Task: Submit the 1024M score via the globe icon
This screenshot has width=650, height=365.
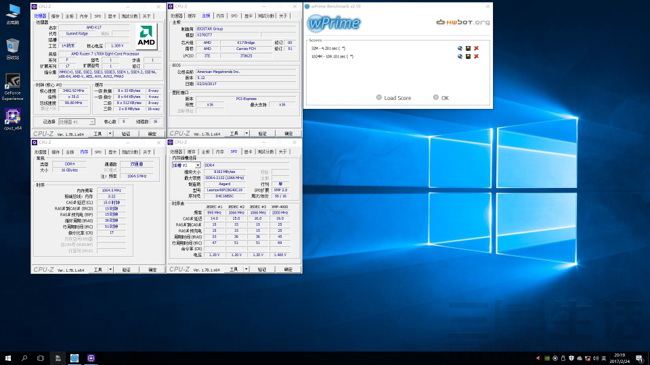Action: pos(460,56)
